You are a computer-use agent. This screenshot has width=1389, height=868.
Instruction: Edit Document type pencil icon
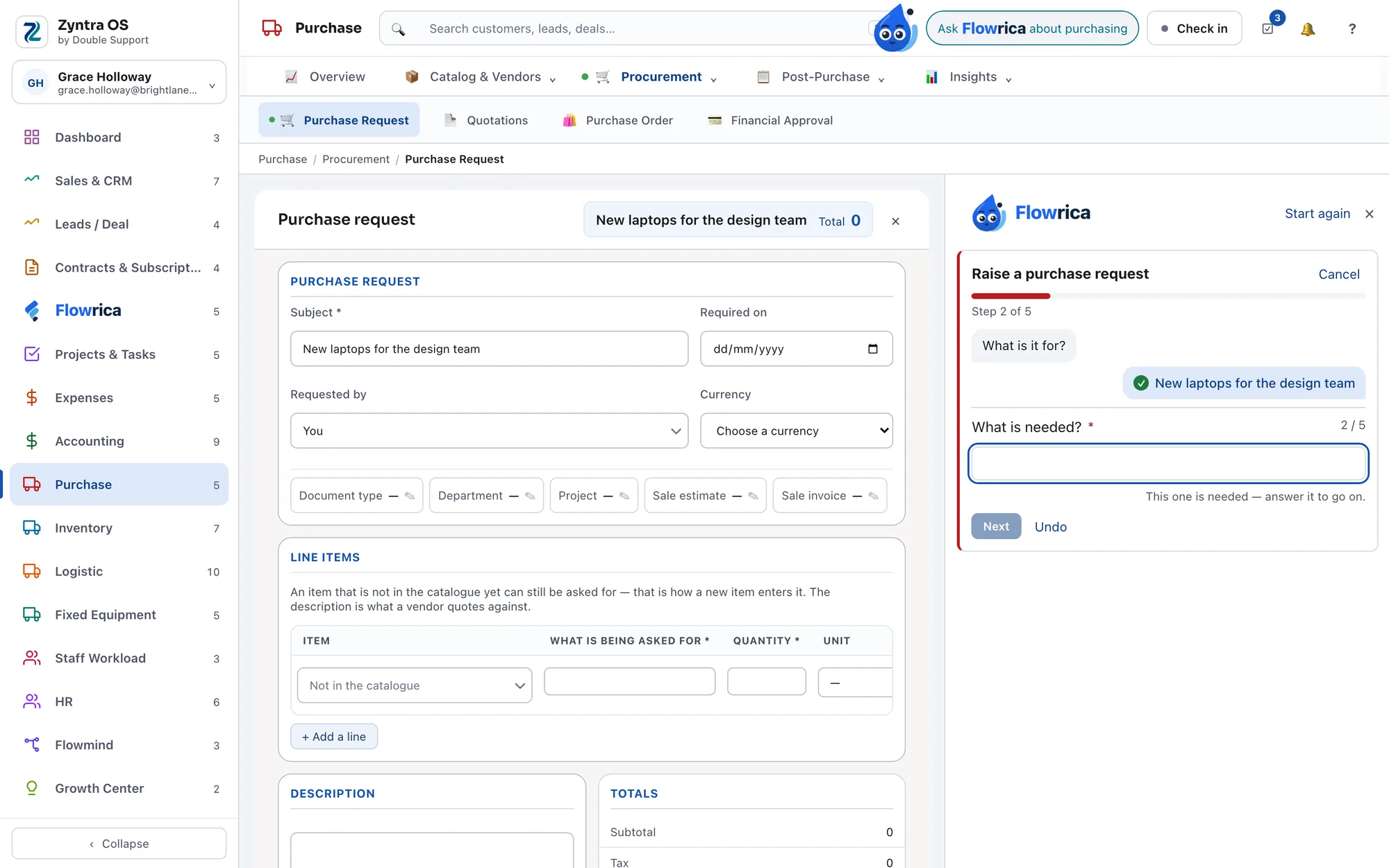click(410, 496)
